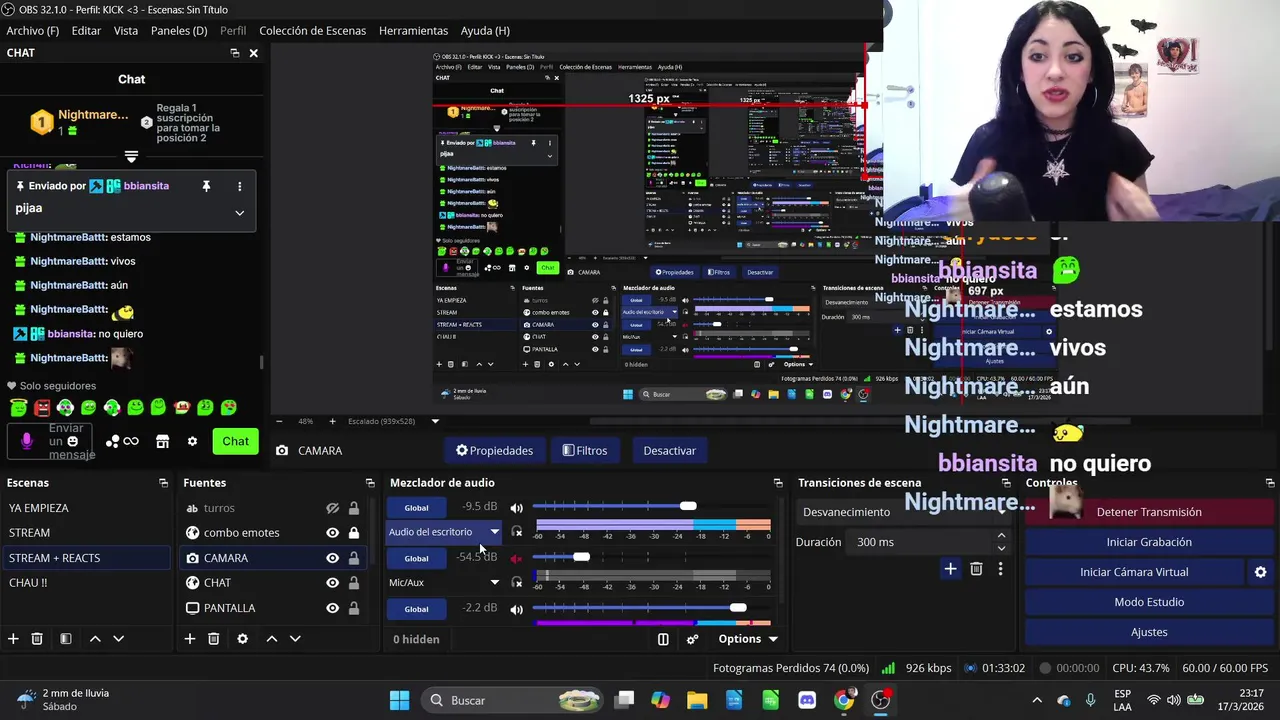The image size is (1280, 720).
Task: Open source properties gear in Fuentes toolbar
Action: pos(242,639)
